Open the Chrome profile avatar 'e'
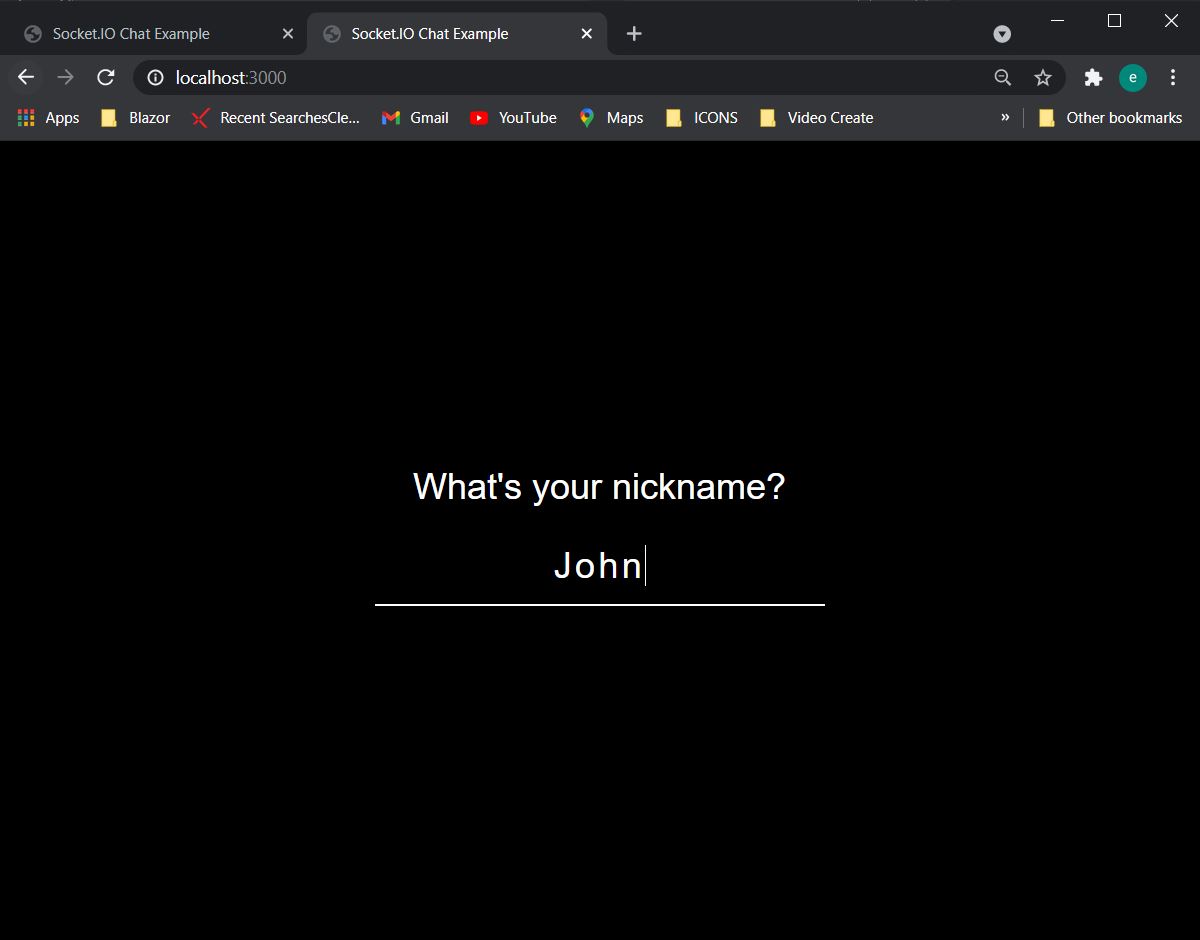 pos(1133,77)
